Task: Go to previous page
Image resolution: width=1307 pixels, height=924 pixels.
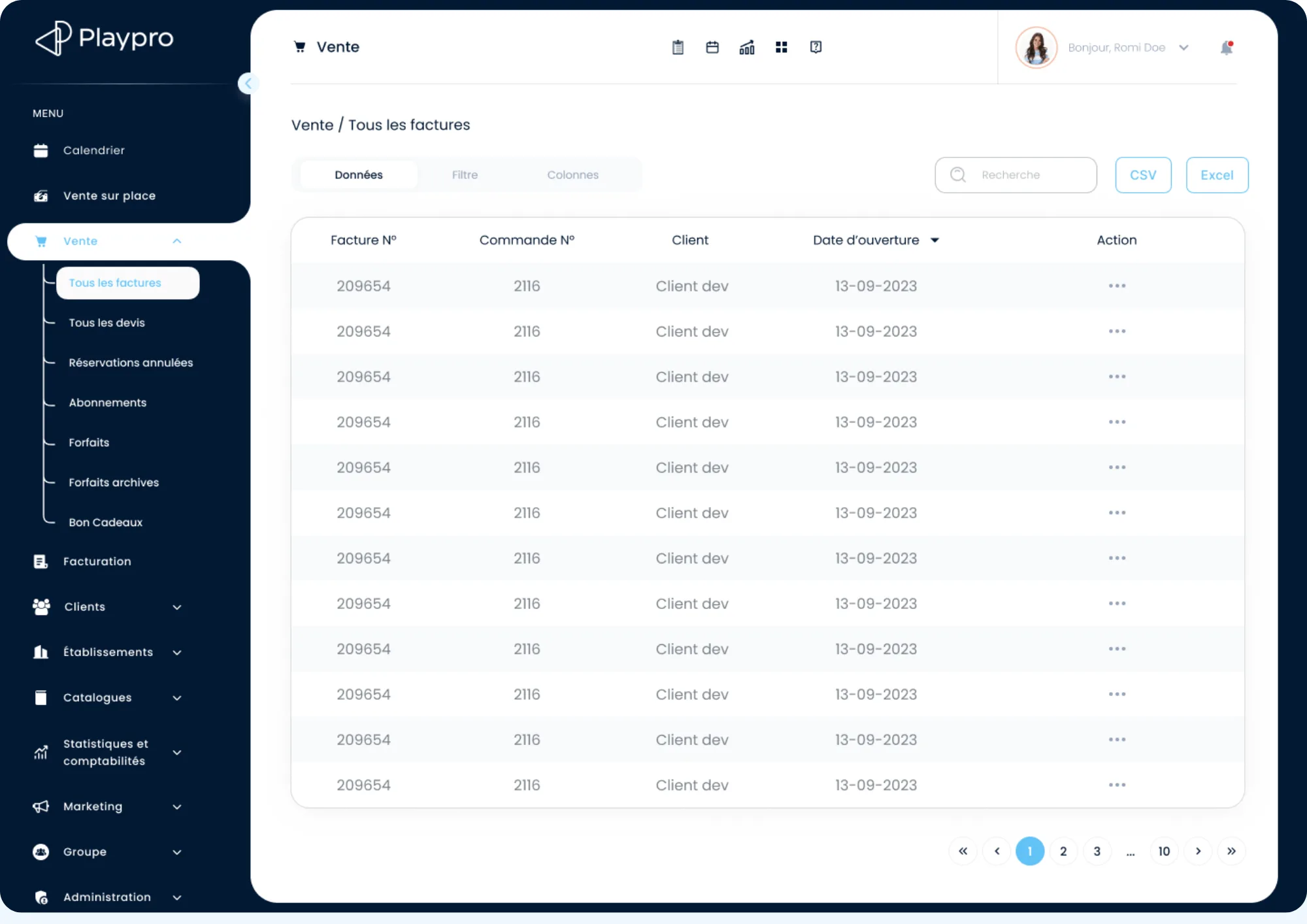Action: click(997, 851)
